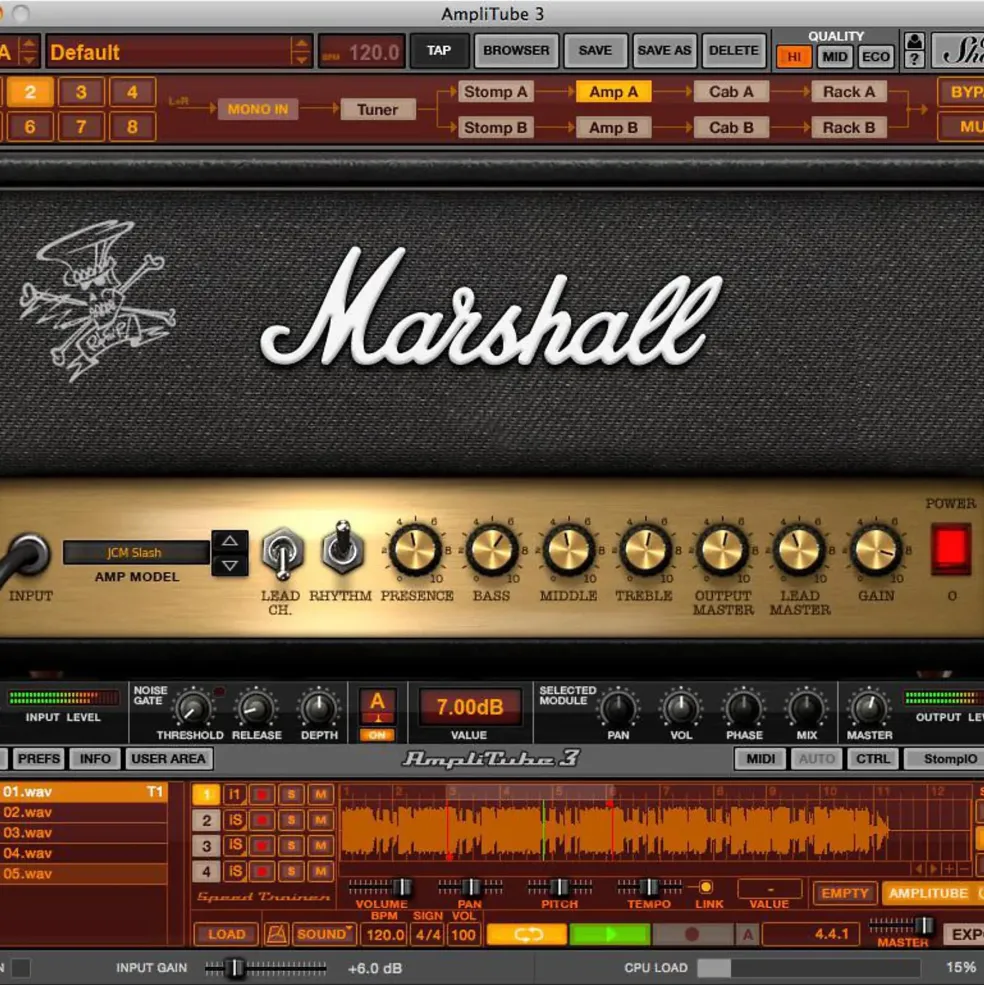This screenshot has height=985, width=984.
Task: Switch to rig slot 3
Action: click(x=81, y=92)
